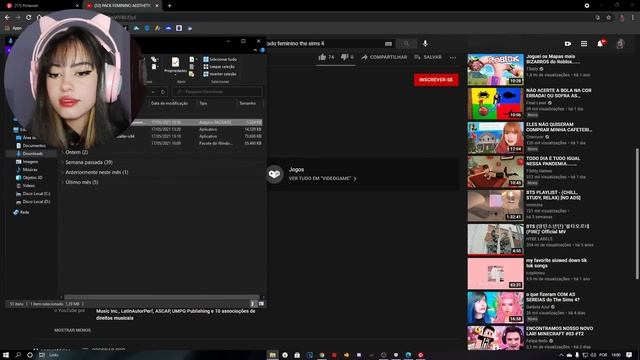The height and width of the screenshot is (360, 640).
Task: Click Limpar seleção in Explorer ribbon
Action: tap(219, 67)
